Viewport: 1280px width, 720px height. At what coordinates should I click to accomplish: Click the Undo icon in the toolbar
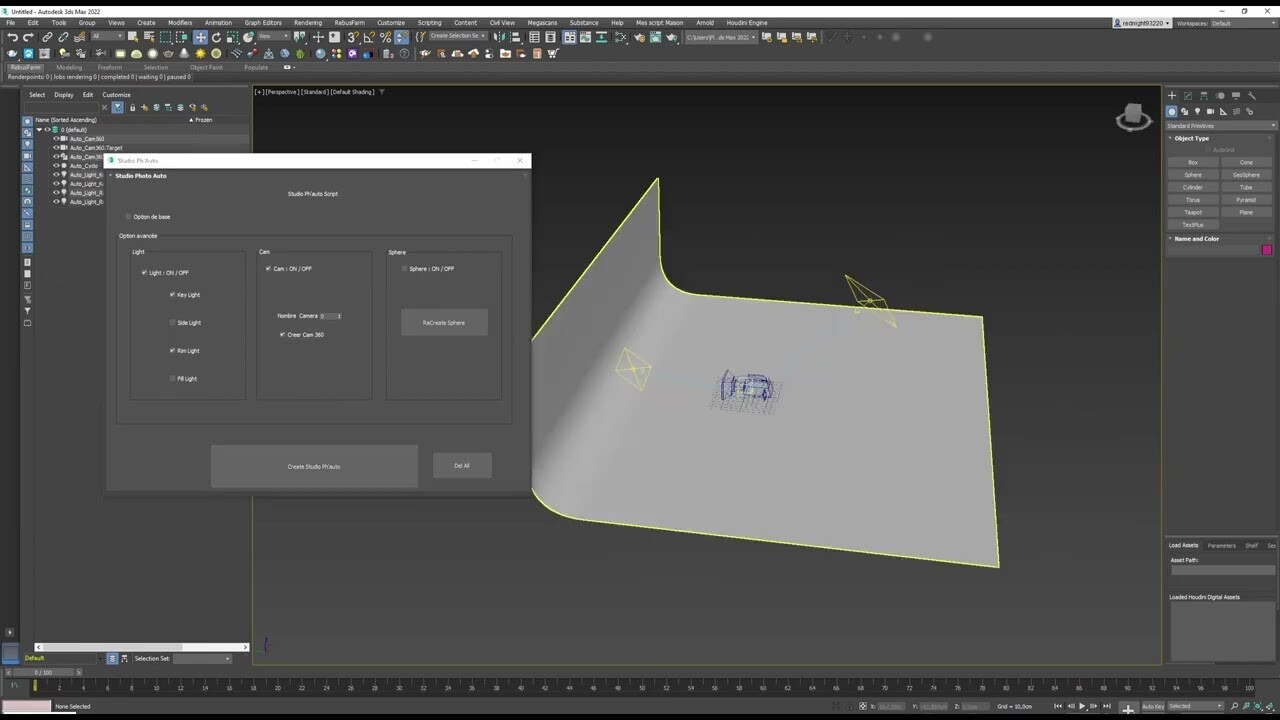click(11, 37)
